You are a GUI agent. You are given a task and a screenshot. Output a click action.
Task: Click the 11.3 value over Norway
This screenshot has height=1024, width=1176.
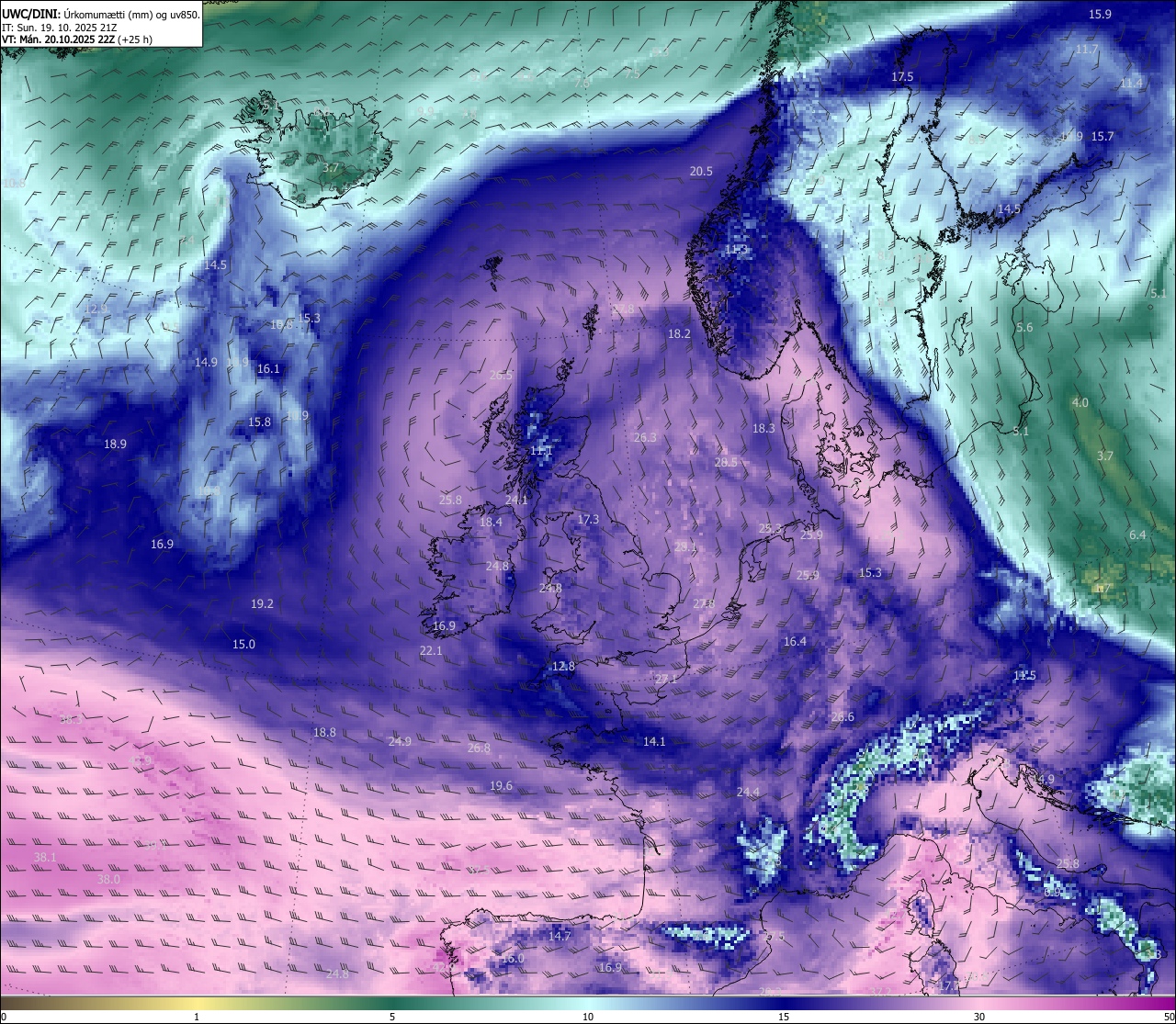(736, 250)
